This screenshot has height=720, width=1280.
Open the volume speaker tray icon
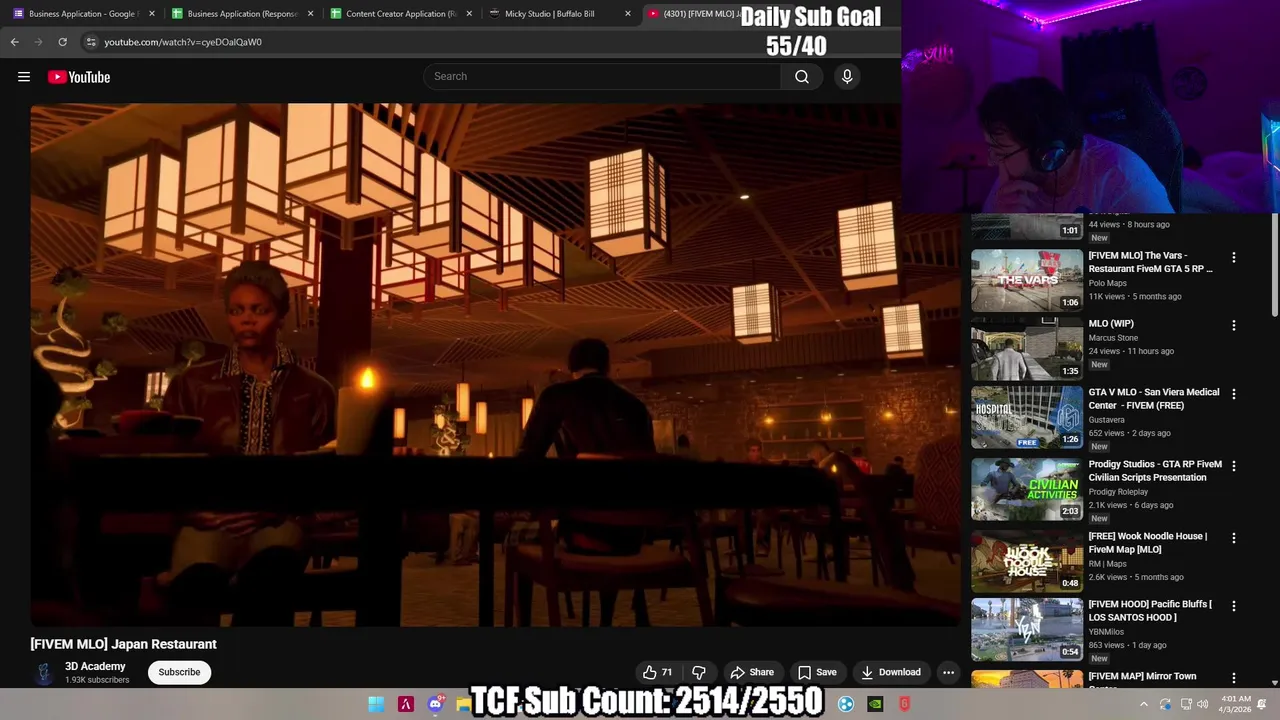click(x=1203, y=704)
